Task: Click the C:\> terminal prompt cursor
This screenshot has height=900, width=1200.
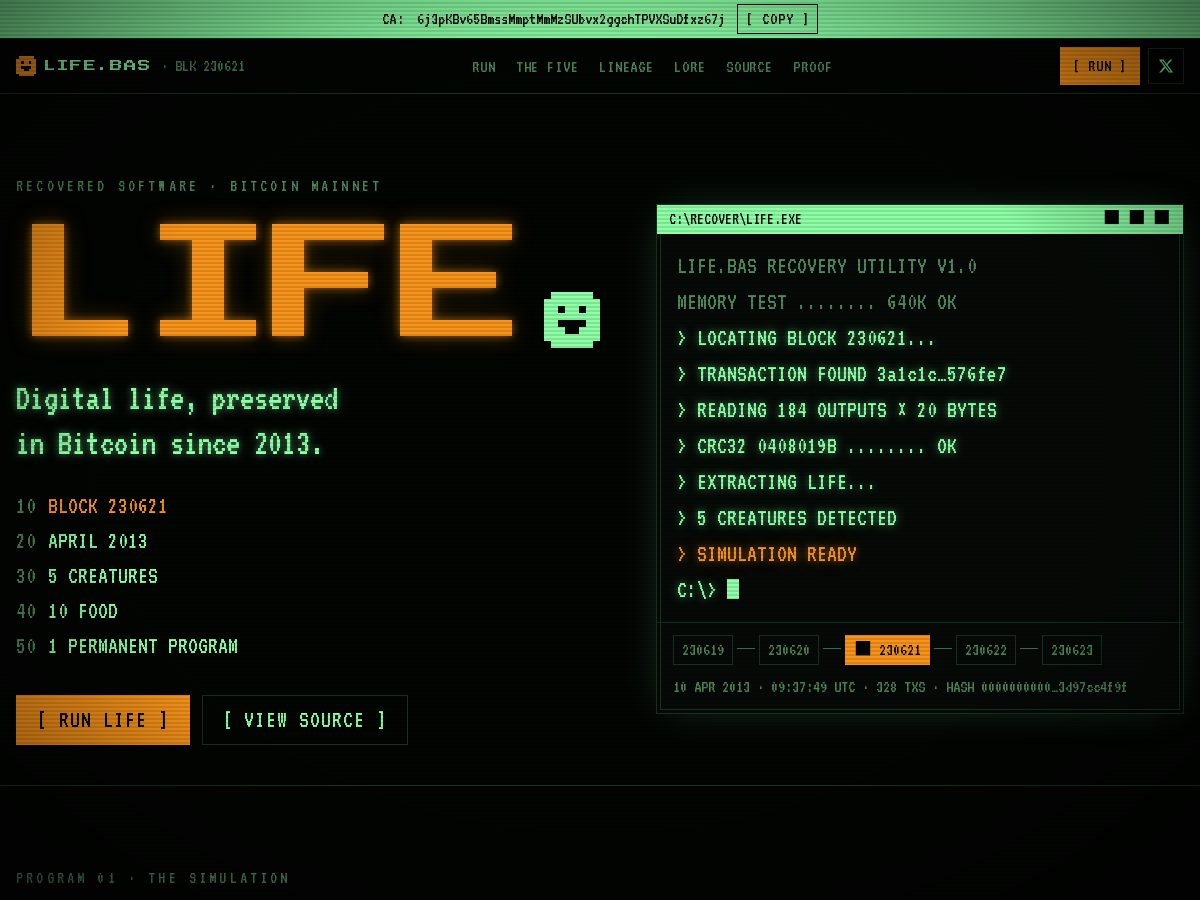Action: [x=733, y=590]
